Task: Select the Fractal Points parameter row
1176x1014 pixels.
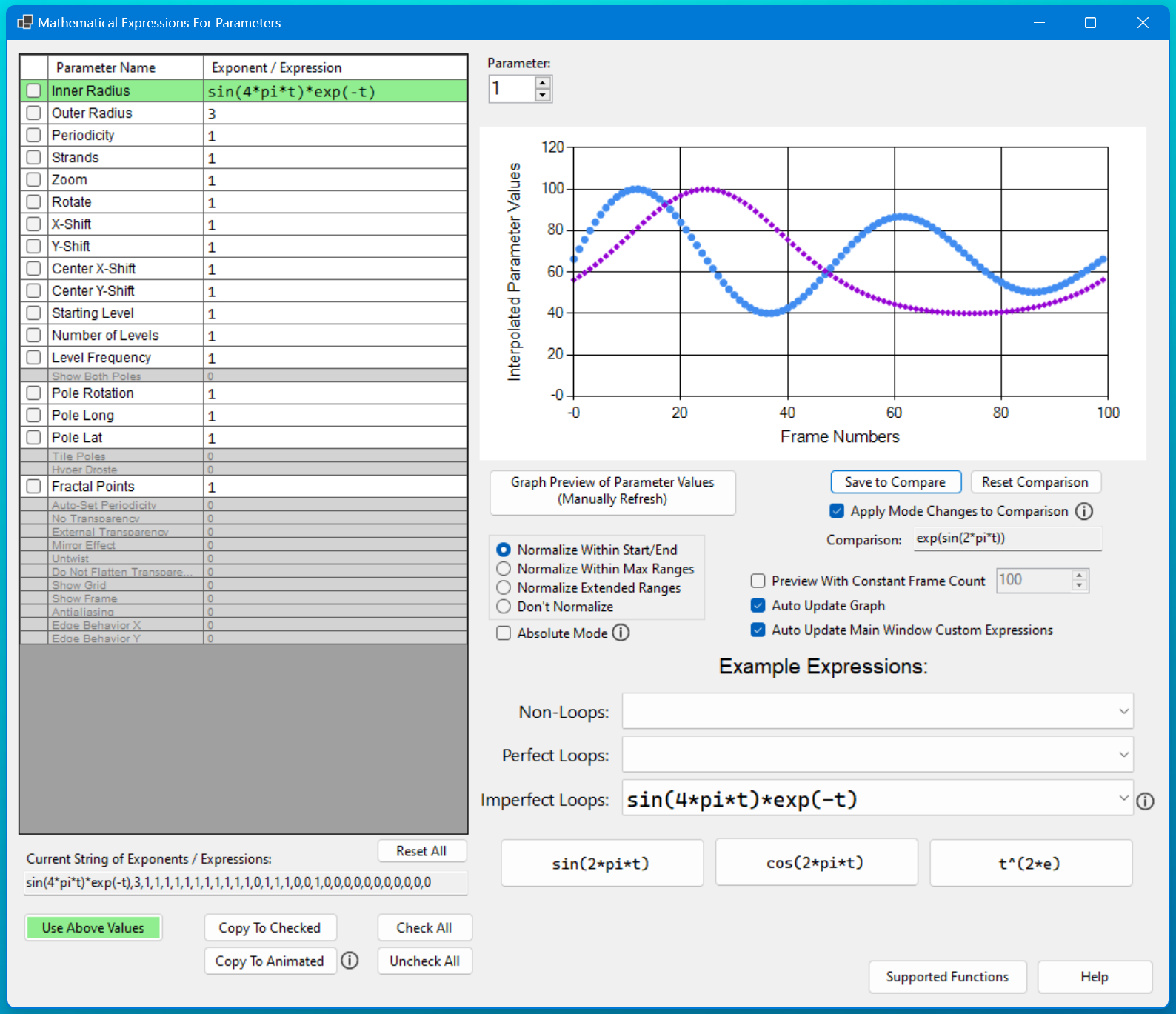Action: click(x=93, y=487)
